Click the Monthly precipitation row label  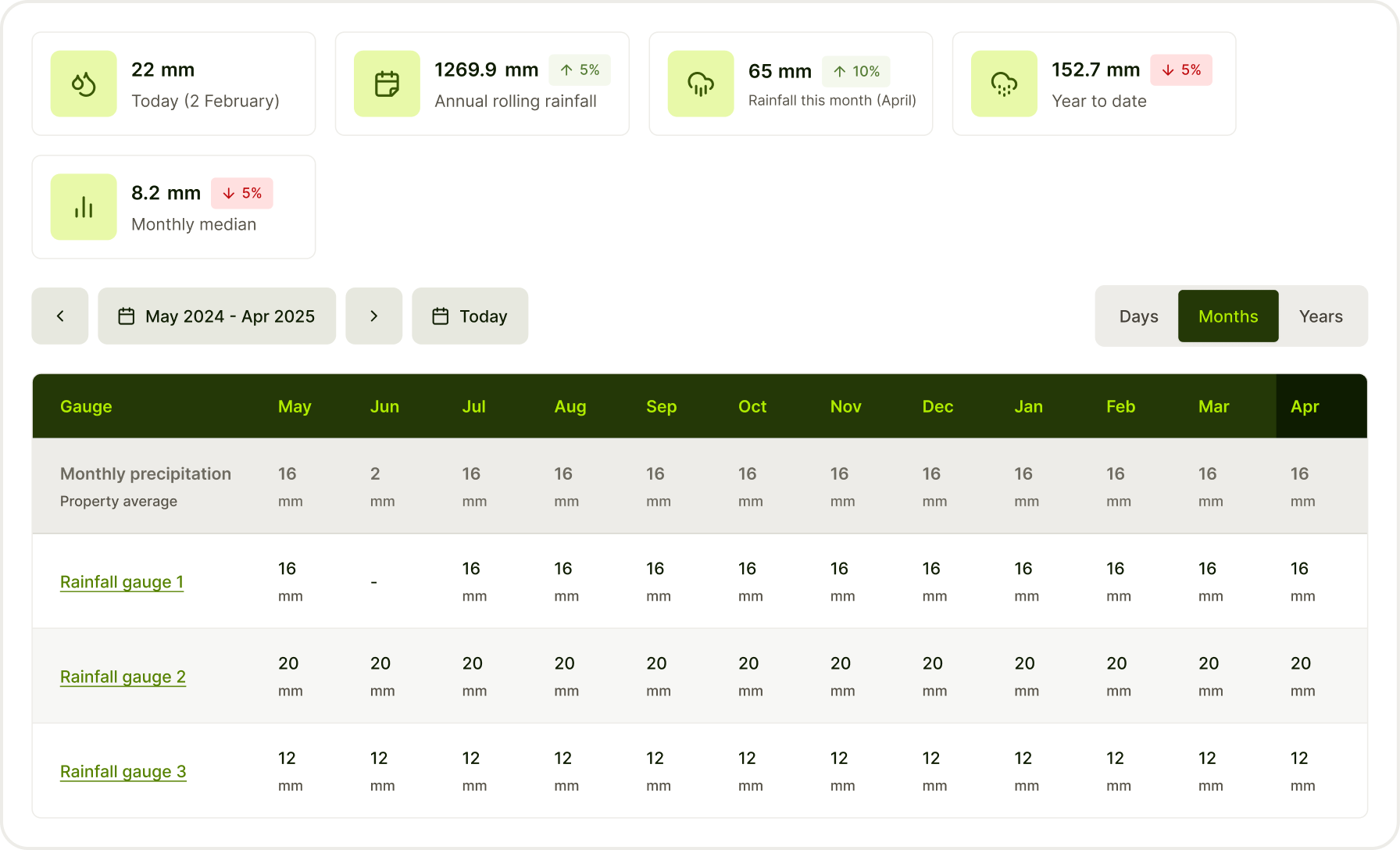coord(145,473)
